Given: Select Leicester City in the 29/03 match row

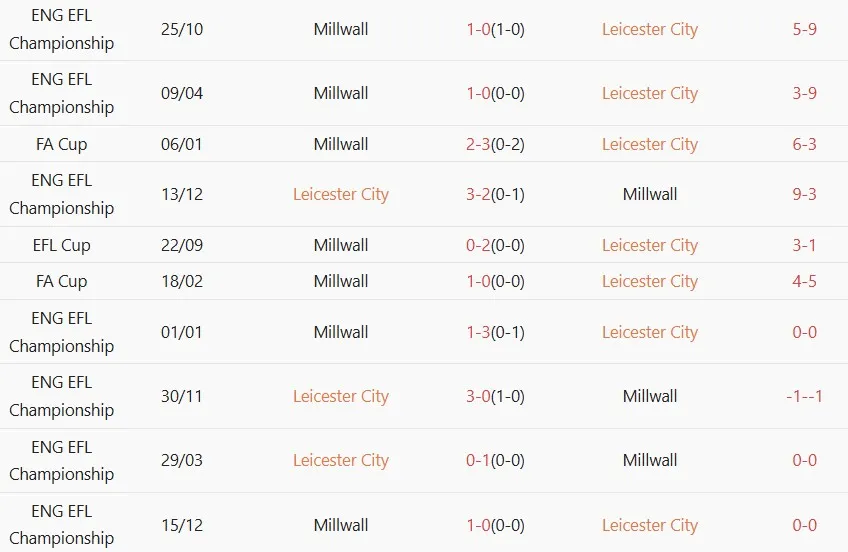Looking at the screenshot, I should (341, 460).
